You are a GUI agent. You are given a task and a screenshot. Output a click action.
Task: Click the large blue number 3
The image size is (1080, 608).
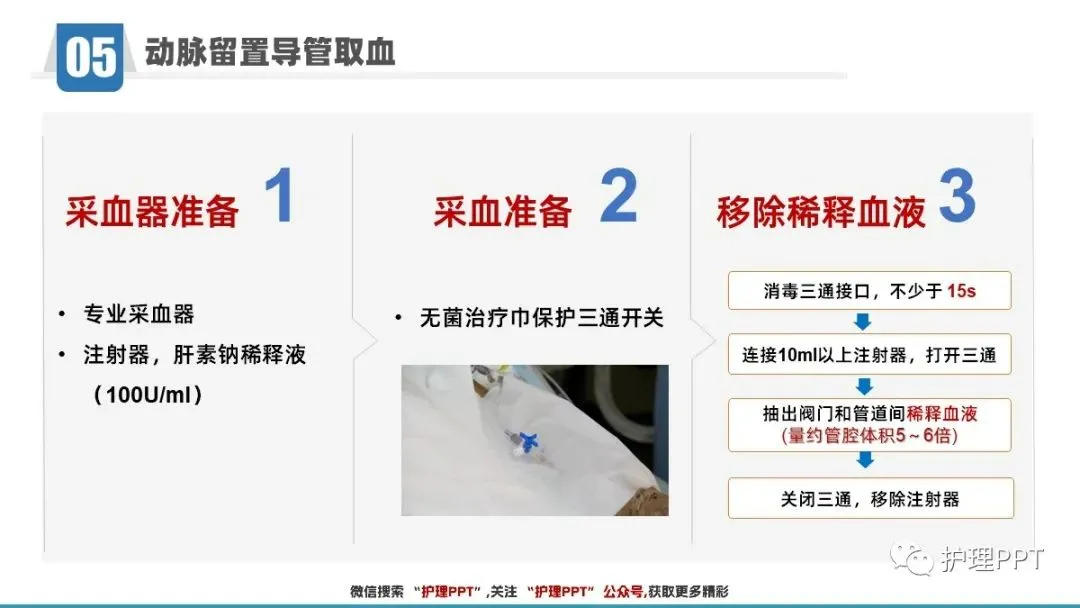pos(957,196)
